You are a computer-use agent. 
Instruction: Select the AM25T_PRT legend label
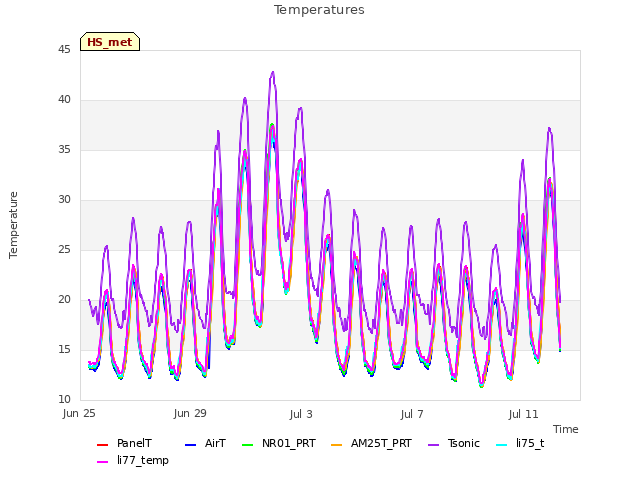click(381, 444)
